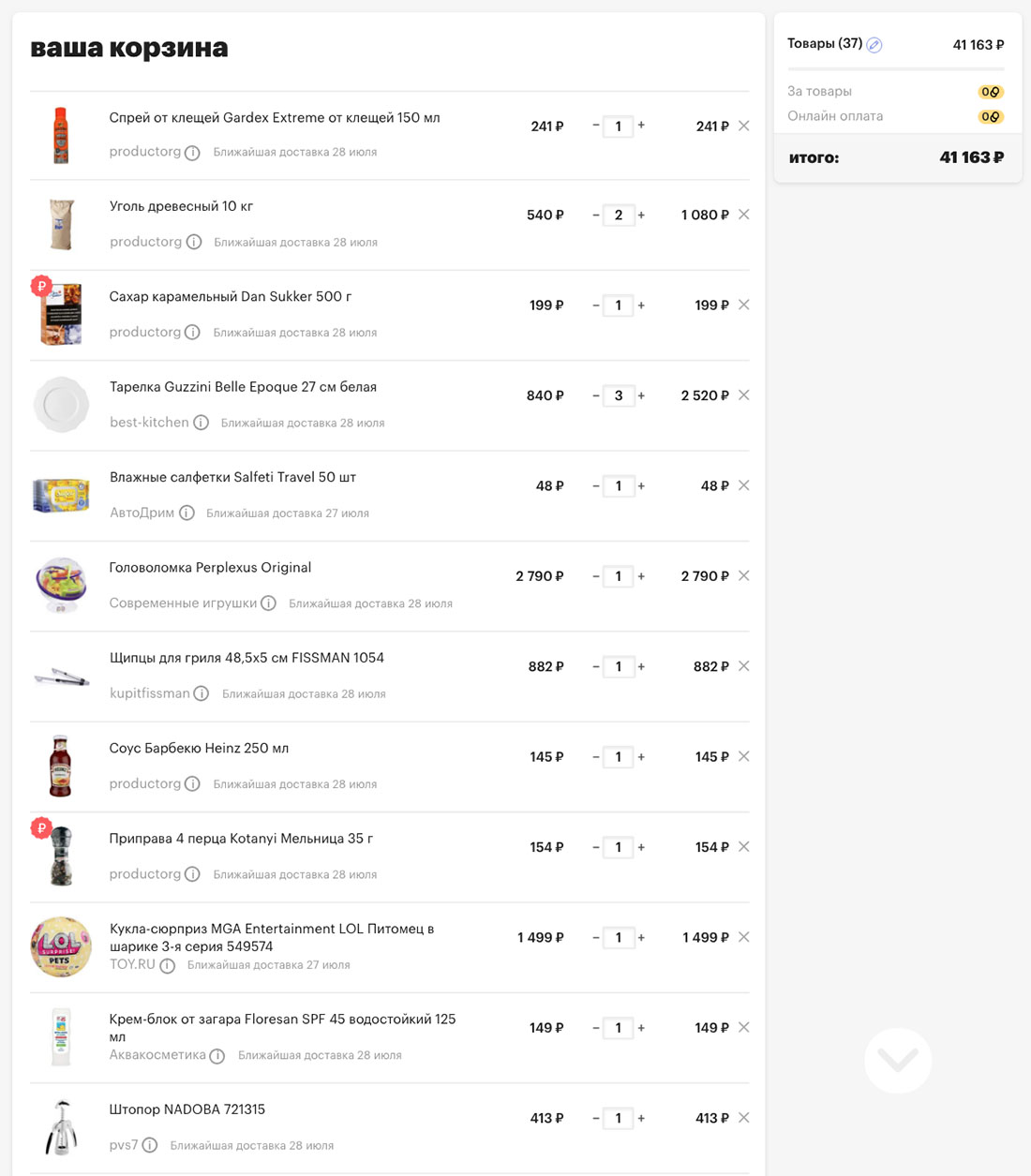Click the scroll-down chevron circle button

[898, 1061]
